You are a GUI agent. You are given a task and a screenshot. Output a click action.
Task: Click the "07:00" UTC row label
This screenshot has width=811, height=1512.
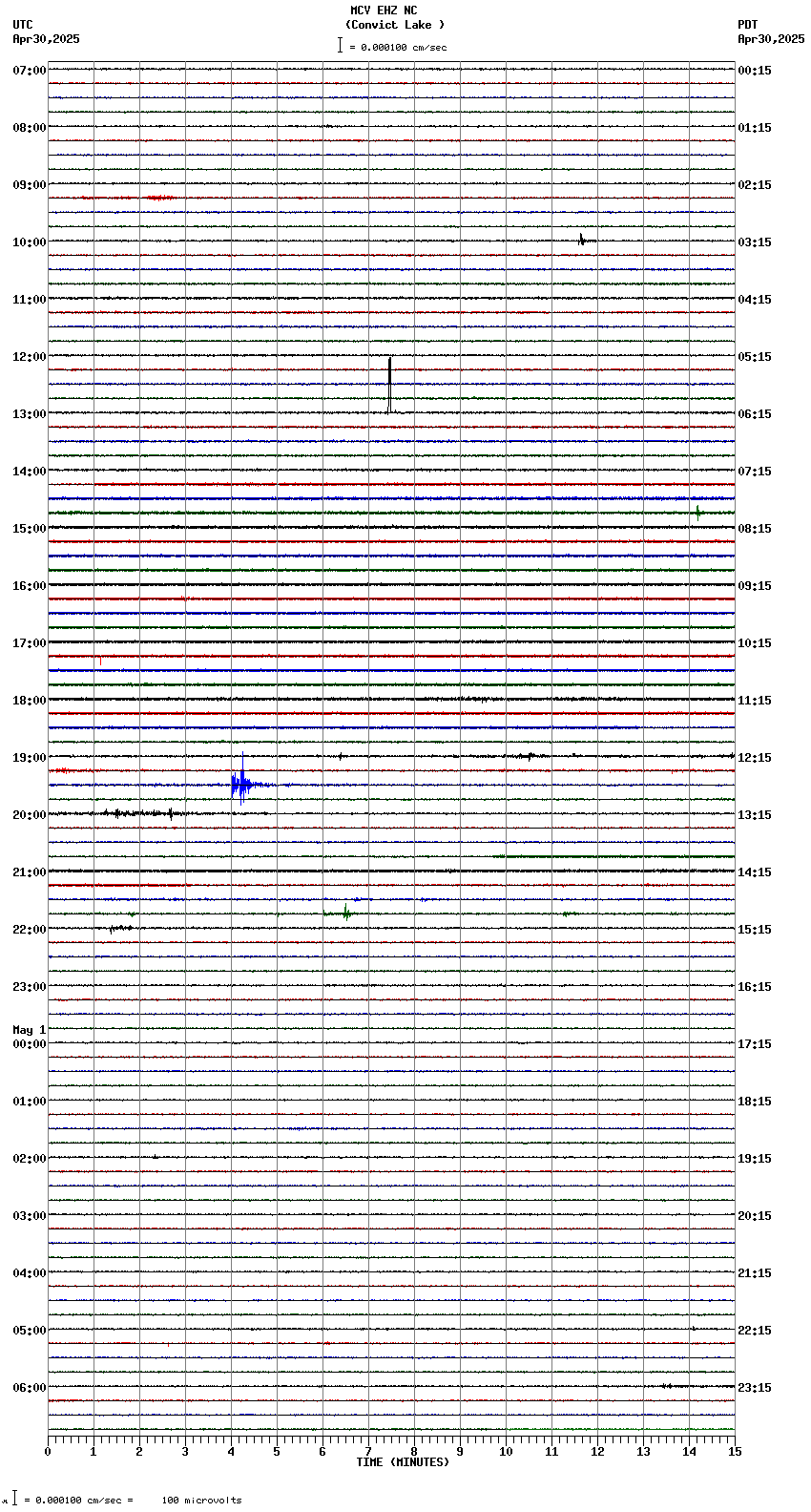30,71
